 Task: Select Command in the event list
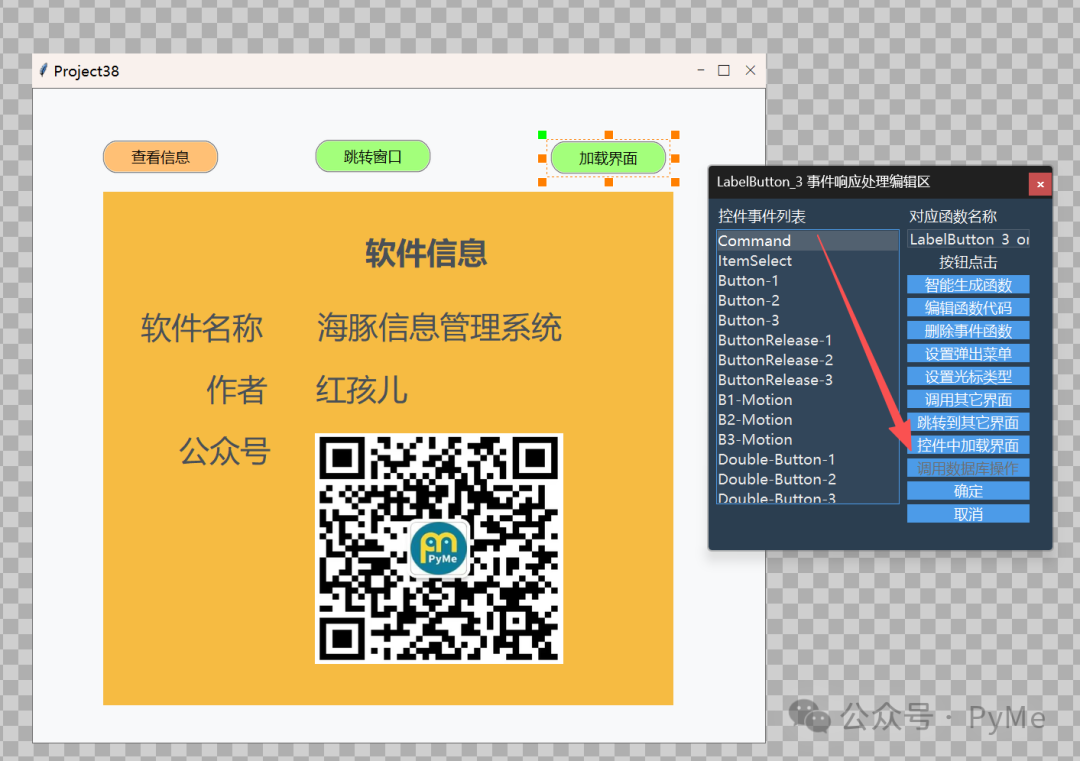807,240
